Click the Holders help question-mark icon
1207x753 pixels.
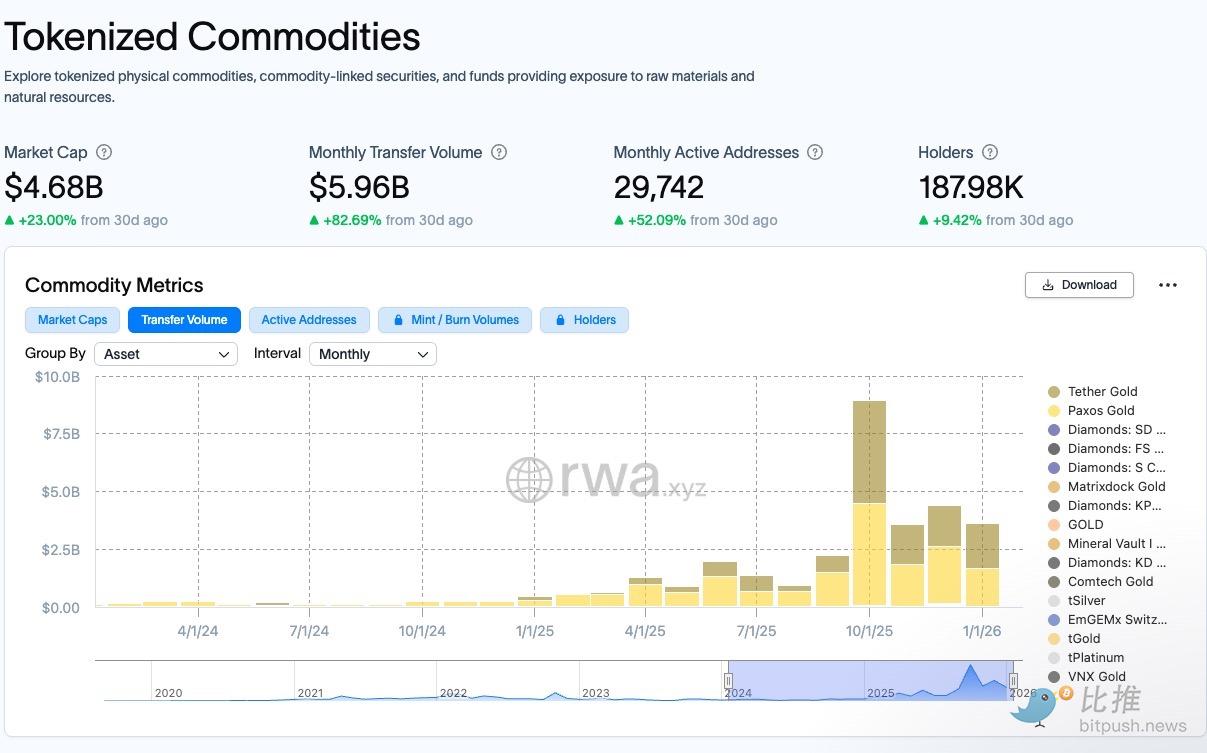click(x=990, y=153)
